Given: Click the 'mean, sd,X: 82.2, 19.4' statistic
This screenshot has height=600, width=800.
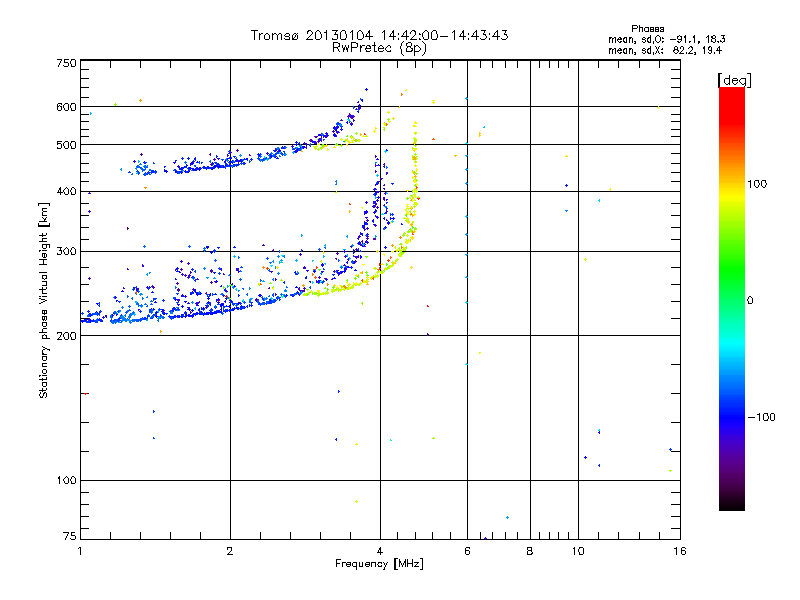Looking at the screenshot, I should coord(665,50).
